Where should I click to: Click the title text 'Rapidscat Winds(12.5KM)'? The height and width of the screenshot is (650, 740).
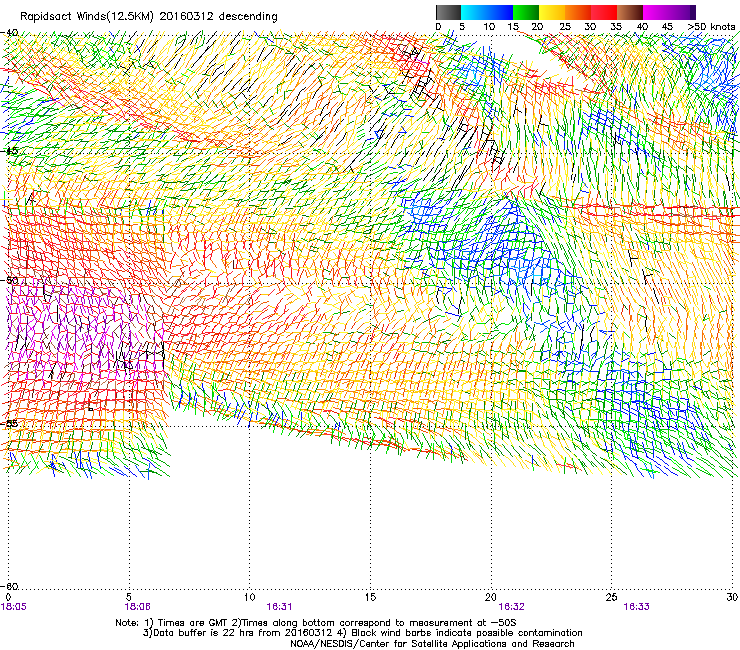coord(87,17)
